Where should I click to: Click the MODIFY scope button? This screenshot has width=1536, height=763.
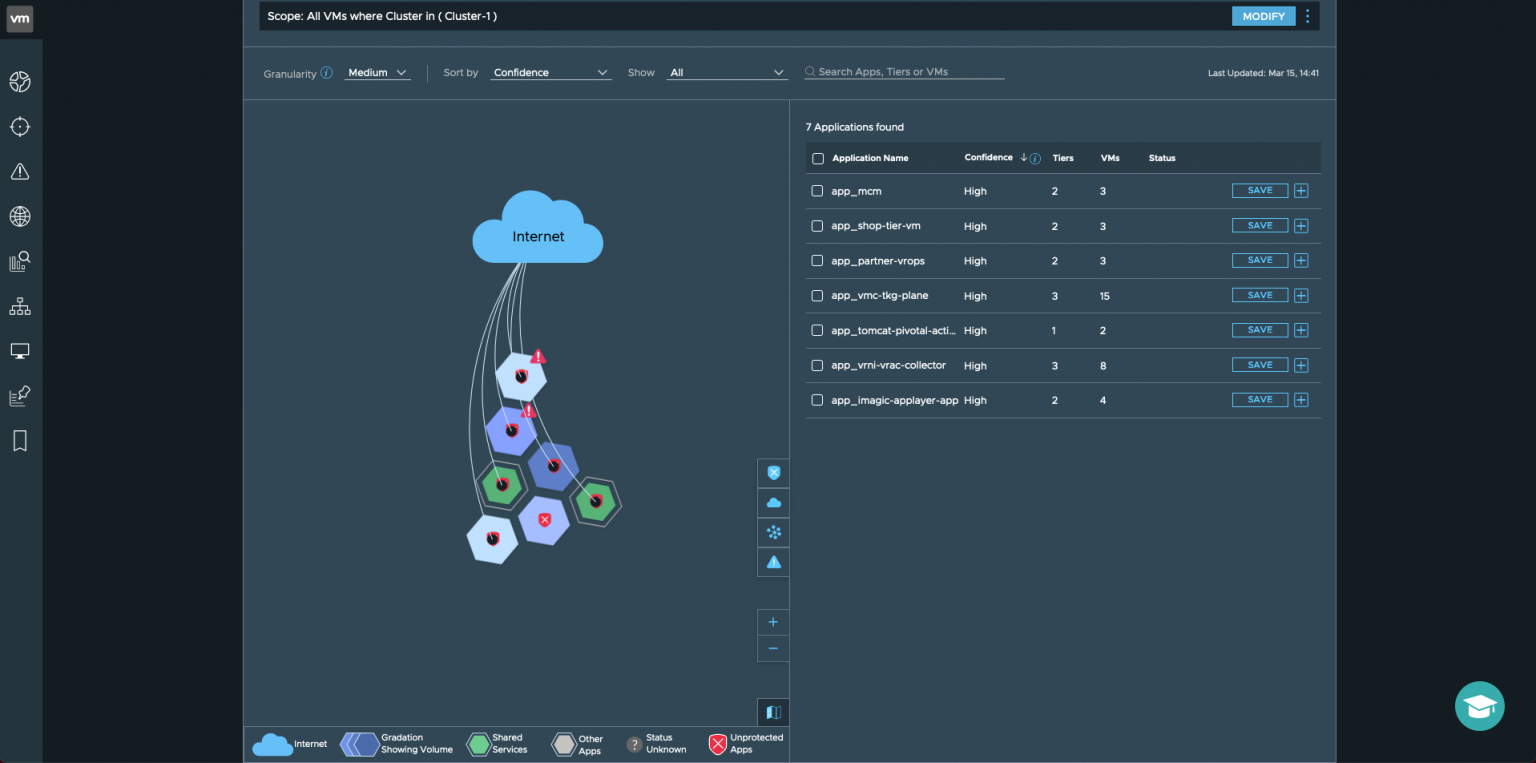pos(1263,16)
